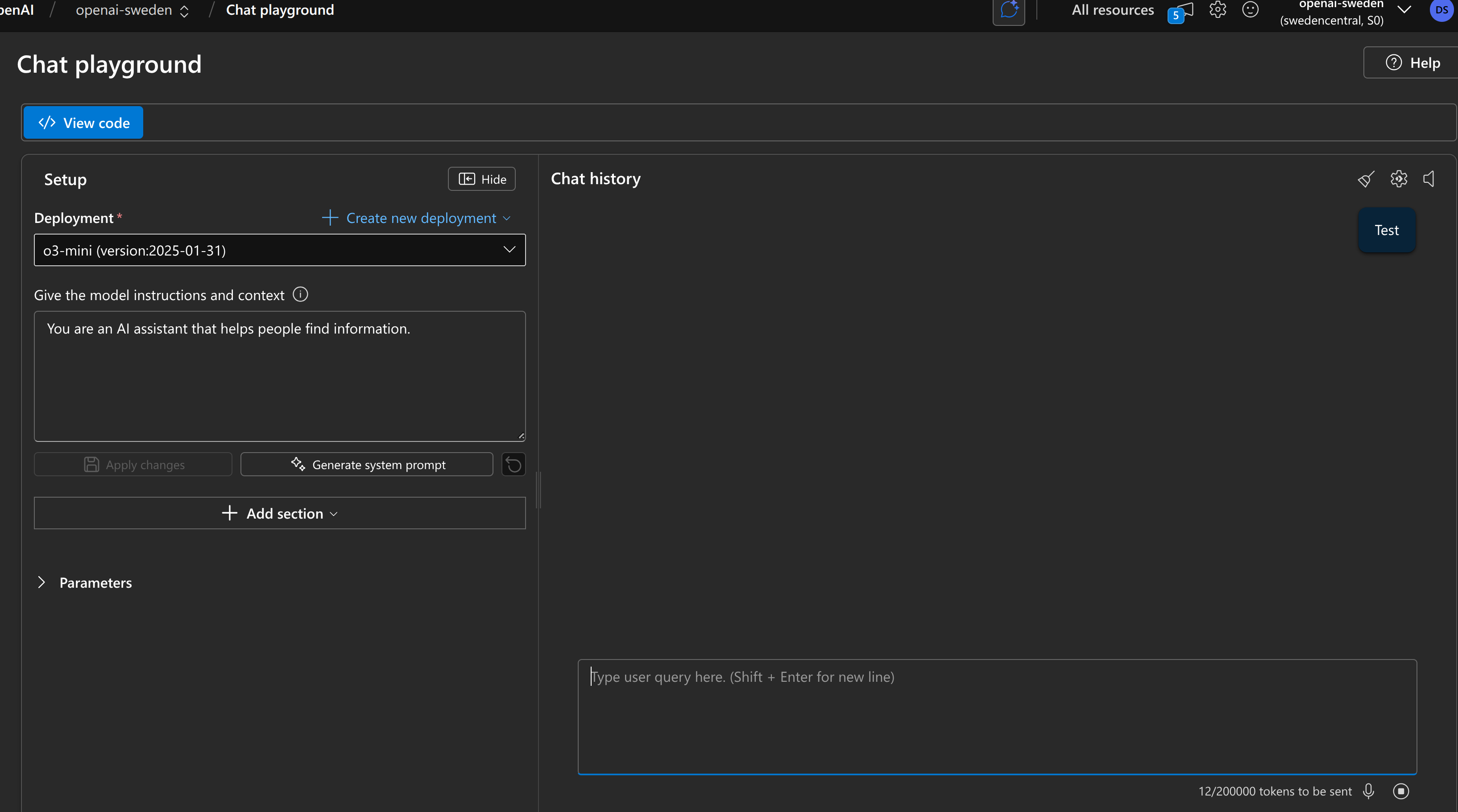Viewport: 1458px width, 812px height.
Task: Open announcements megaphone with badge 5
Action: (x=1181, y=12)
